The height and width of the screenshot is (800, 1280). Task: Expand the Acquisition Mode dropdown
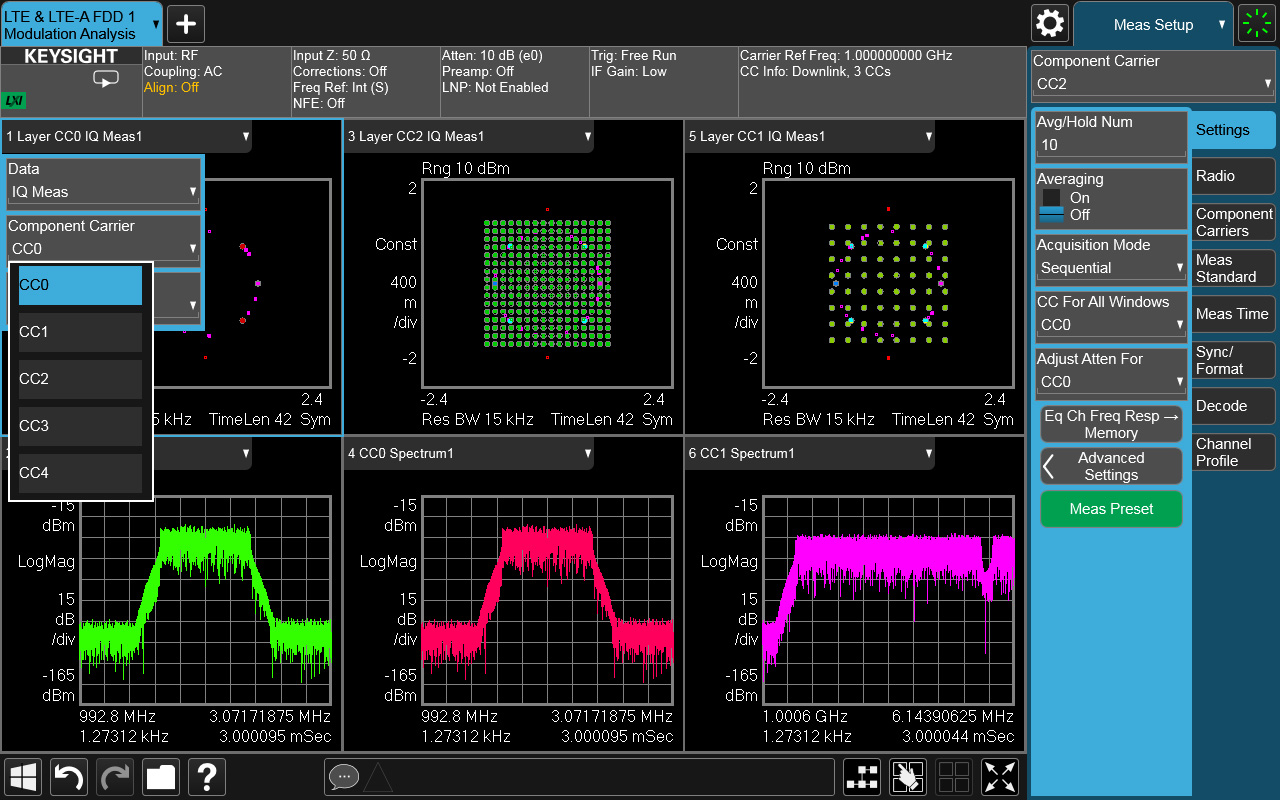(x=1111, y=268)
